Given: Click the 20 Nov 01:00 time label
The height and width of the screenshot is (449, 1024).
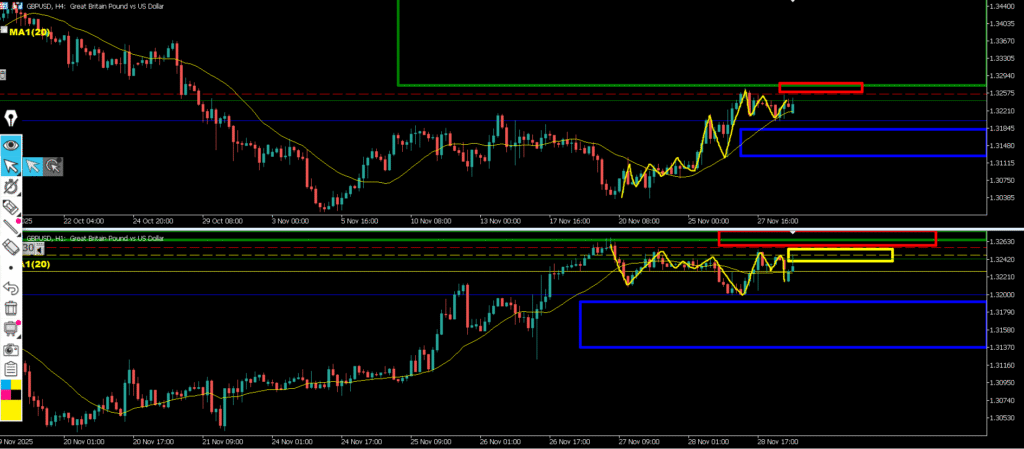Looking at the screenshot, I should click(82, 442).
